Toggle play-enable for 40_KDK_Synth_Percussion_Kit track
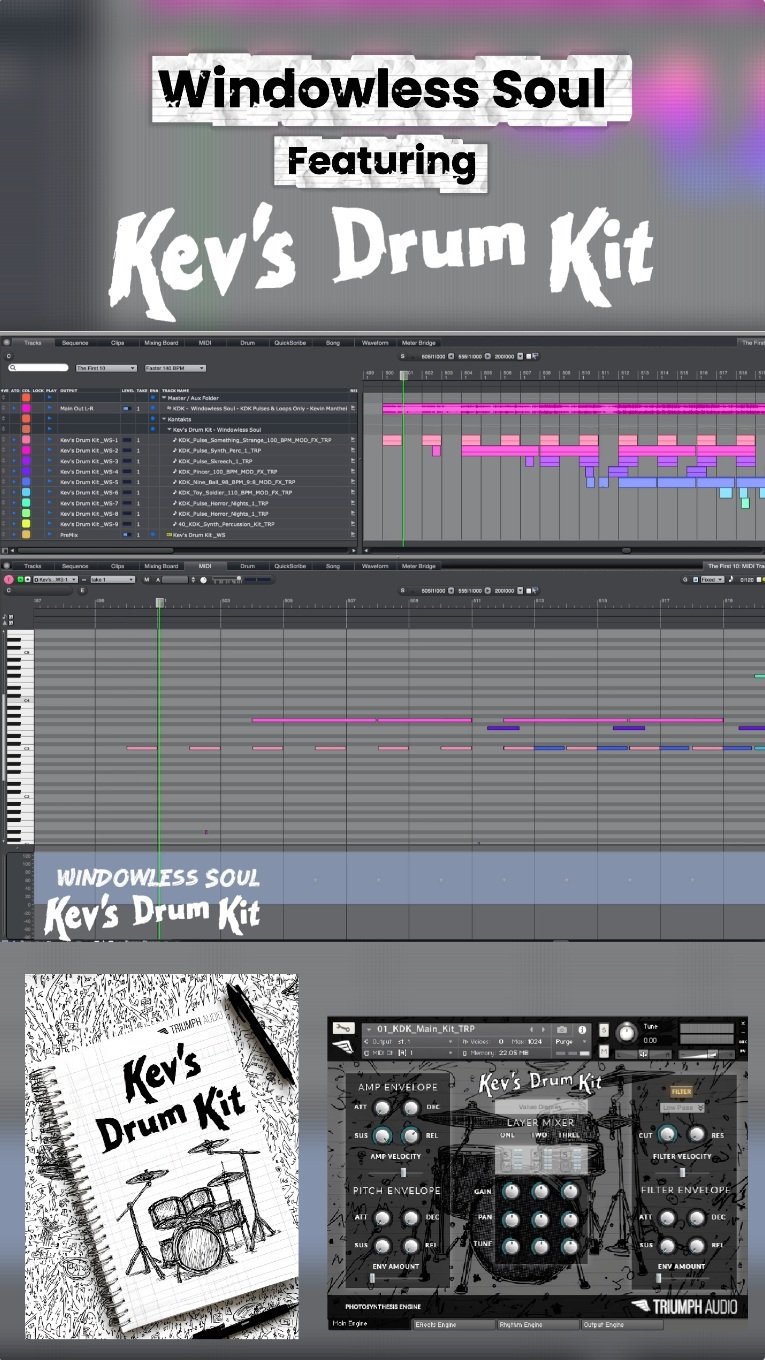 coord(49,524)
